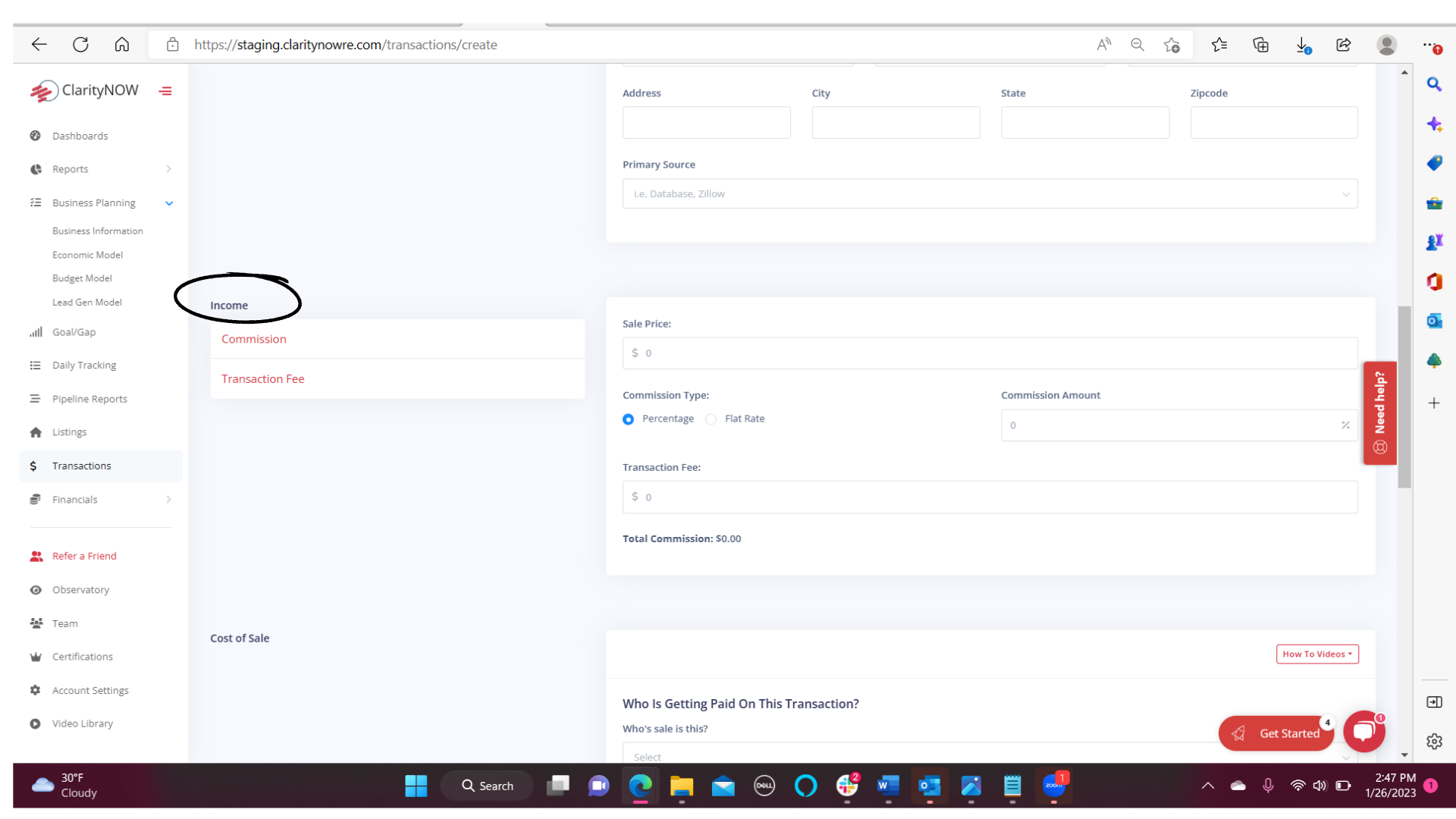Click the Dashboards icon in sidebar
1456x819 pixels.
tap(36, 135)
